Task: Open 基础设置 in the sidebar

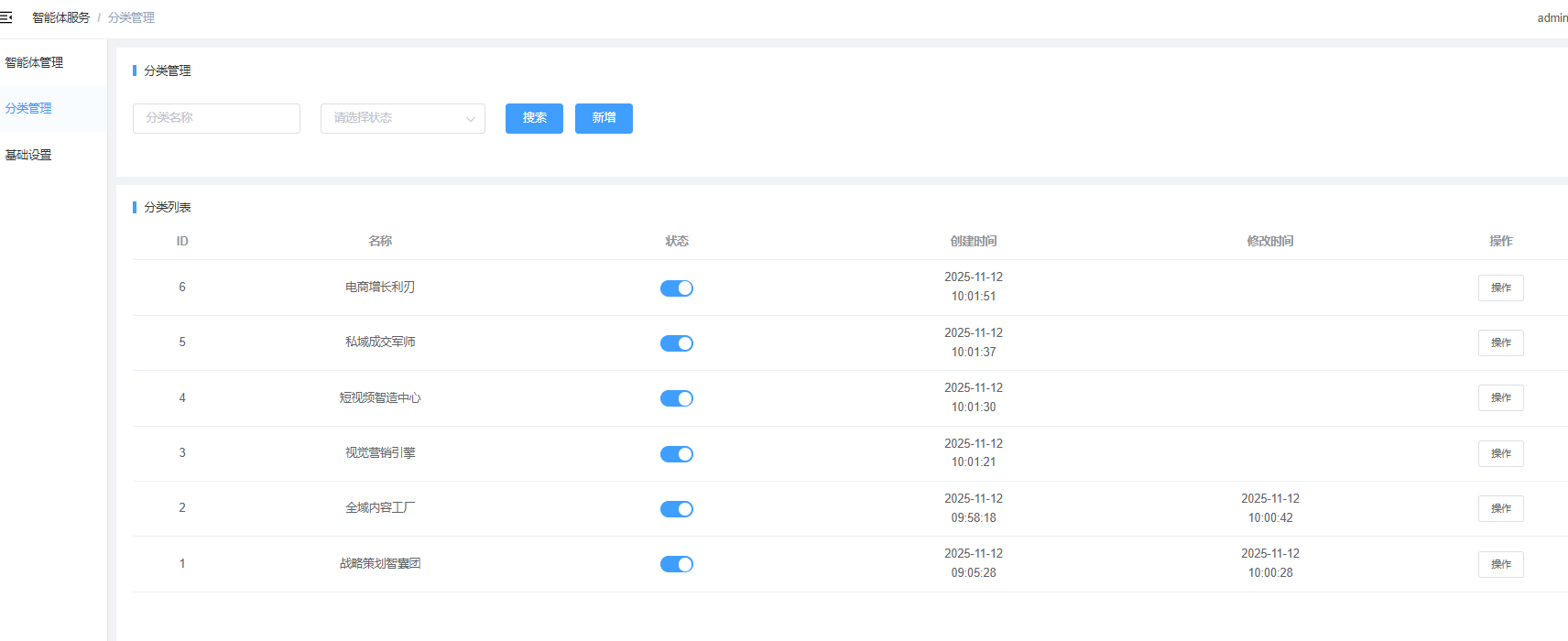Action: click(x=29, y=155)
